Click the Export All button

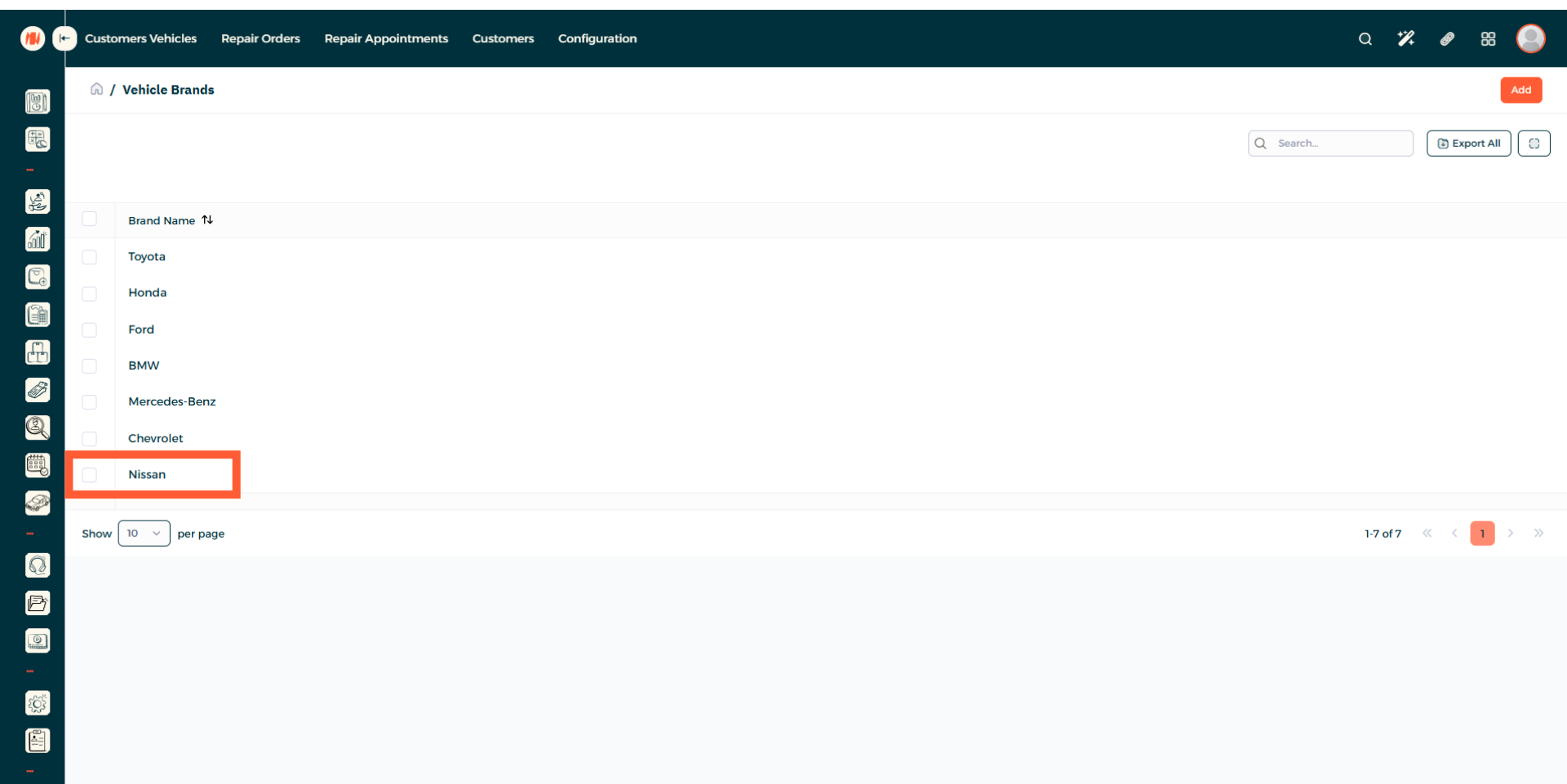pyautogui.click(x=1468, y=144)
